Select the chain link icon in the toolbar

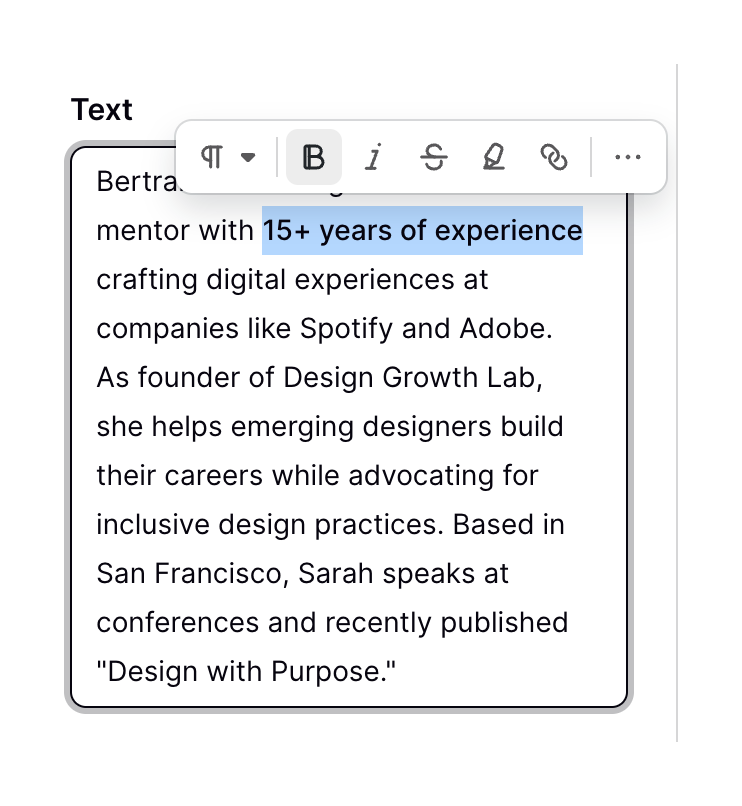tap(555, 157)
